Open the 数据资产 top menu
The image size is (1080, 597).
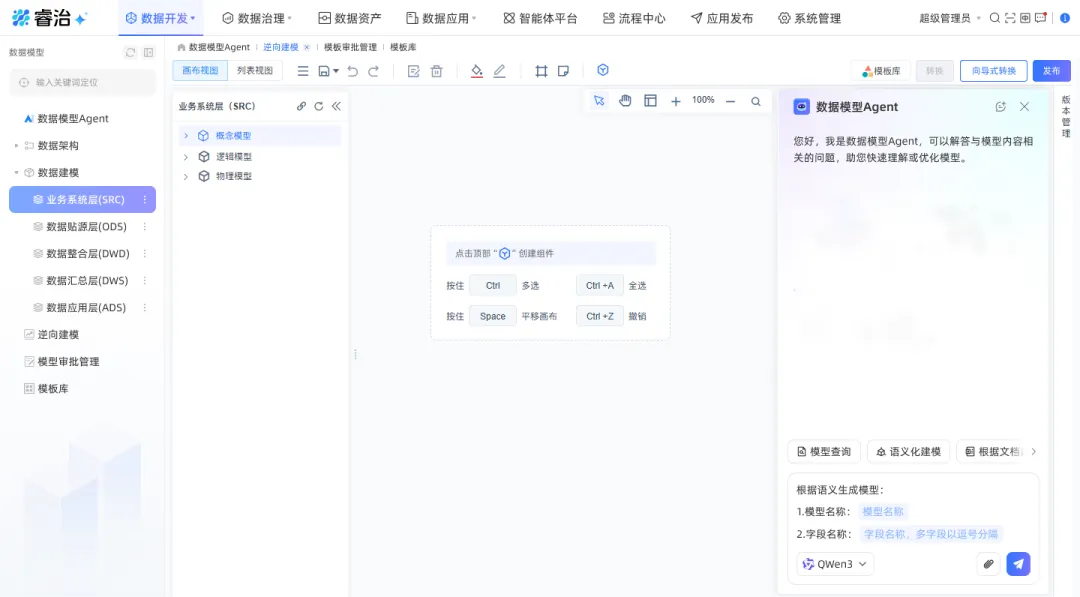coord(349,19)
